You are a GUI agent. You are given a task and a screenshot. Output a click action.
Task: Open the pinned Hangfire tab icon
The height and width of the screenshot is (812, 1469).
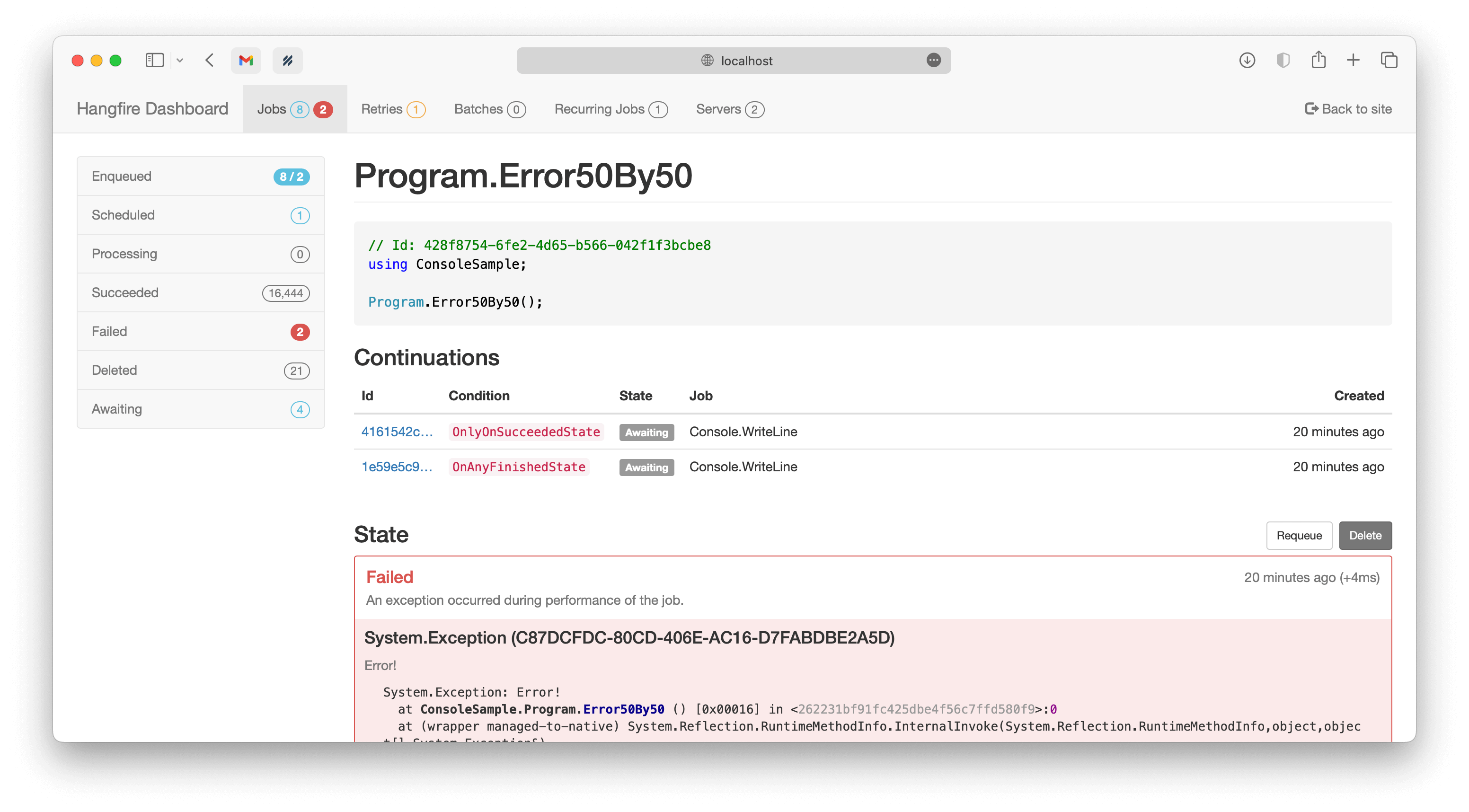pyautogui.click(x=287, y=61)
